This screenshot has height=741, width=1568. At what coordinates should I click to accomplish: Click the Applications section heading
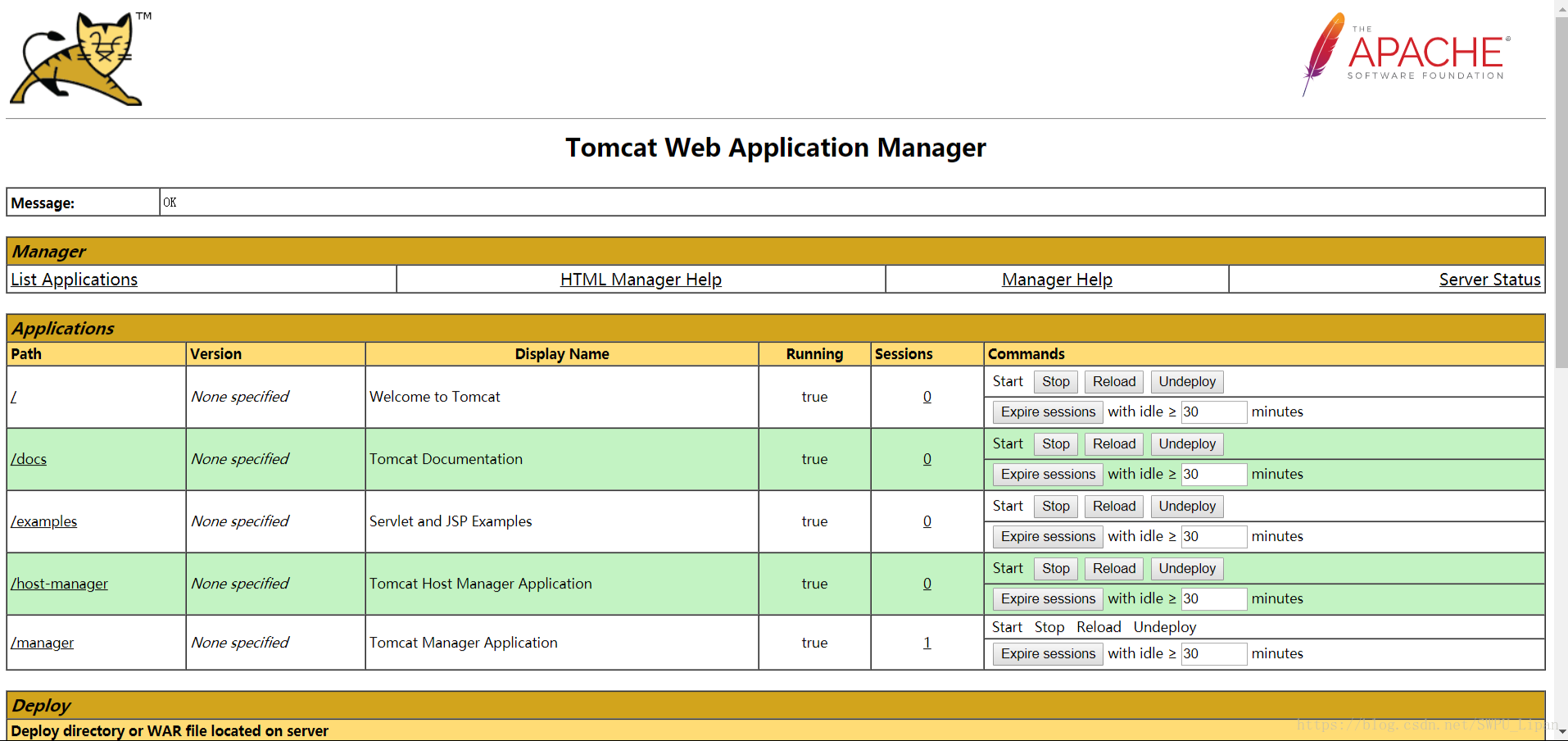[x=63, y=329]
